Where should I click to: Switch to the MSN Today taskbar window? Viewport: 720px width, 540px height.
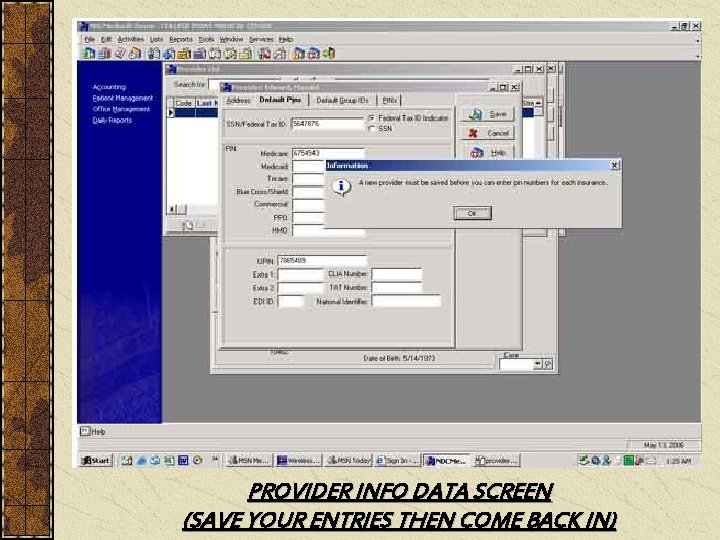point(349,460)
